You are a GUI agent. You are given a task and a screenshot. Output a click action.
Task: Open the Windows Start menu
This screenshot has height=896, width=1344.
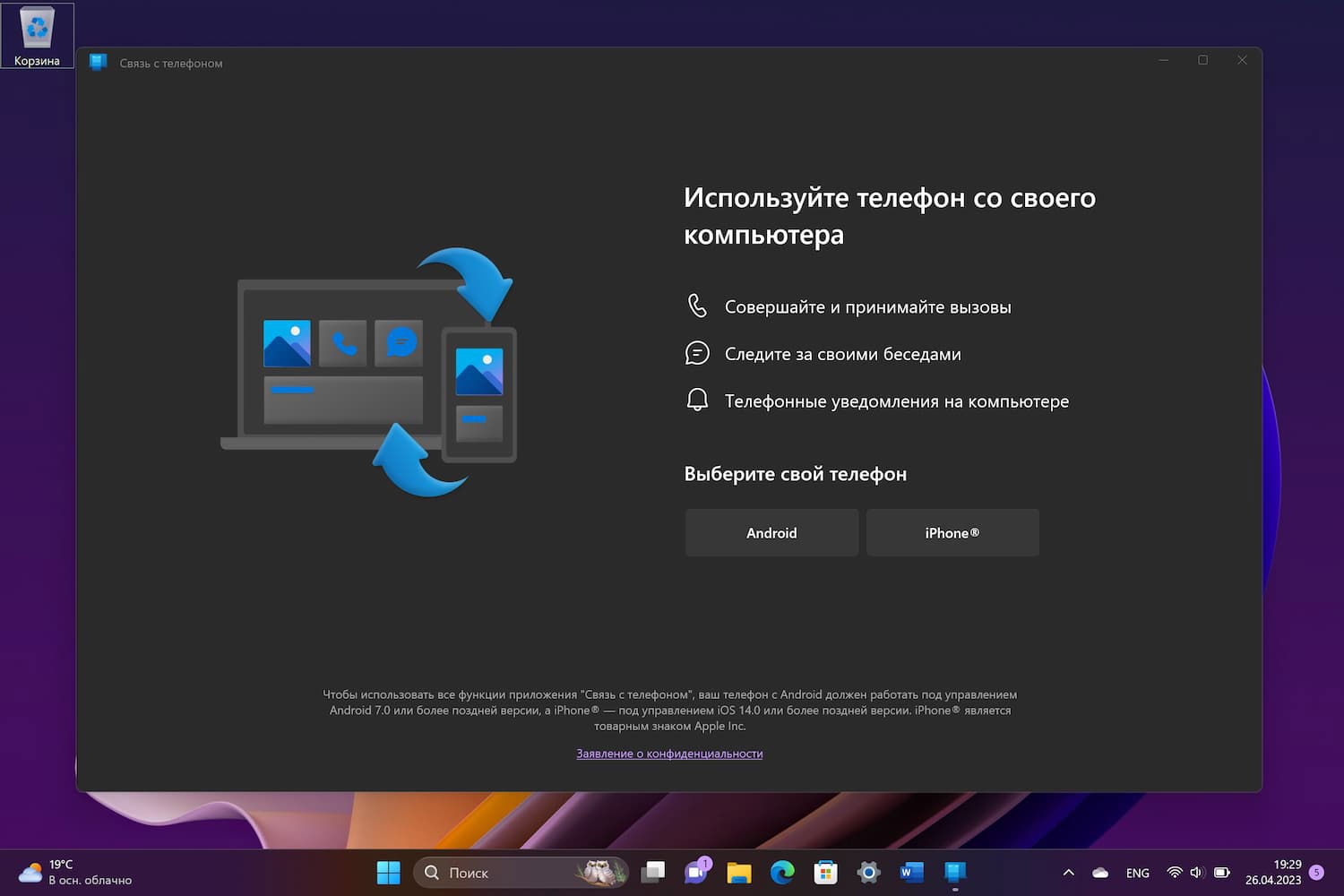[x=389, y=873]
